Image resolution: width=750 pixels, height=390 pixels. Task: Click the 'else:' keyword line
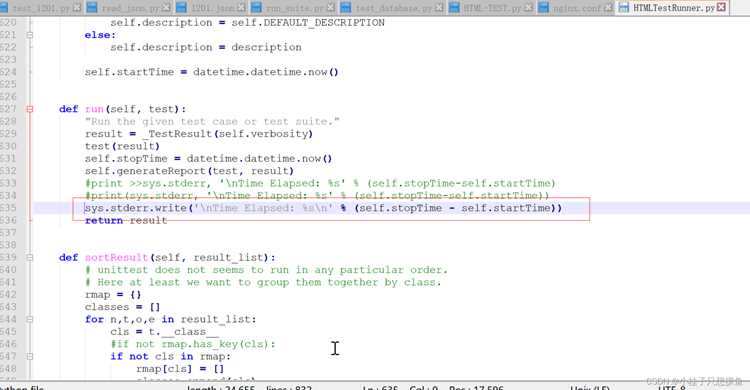coord(100,35)
